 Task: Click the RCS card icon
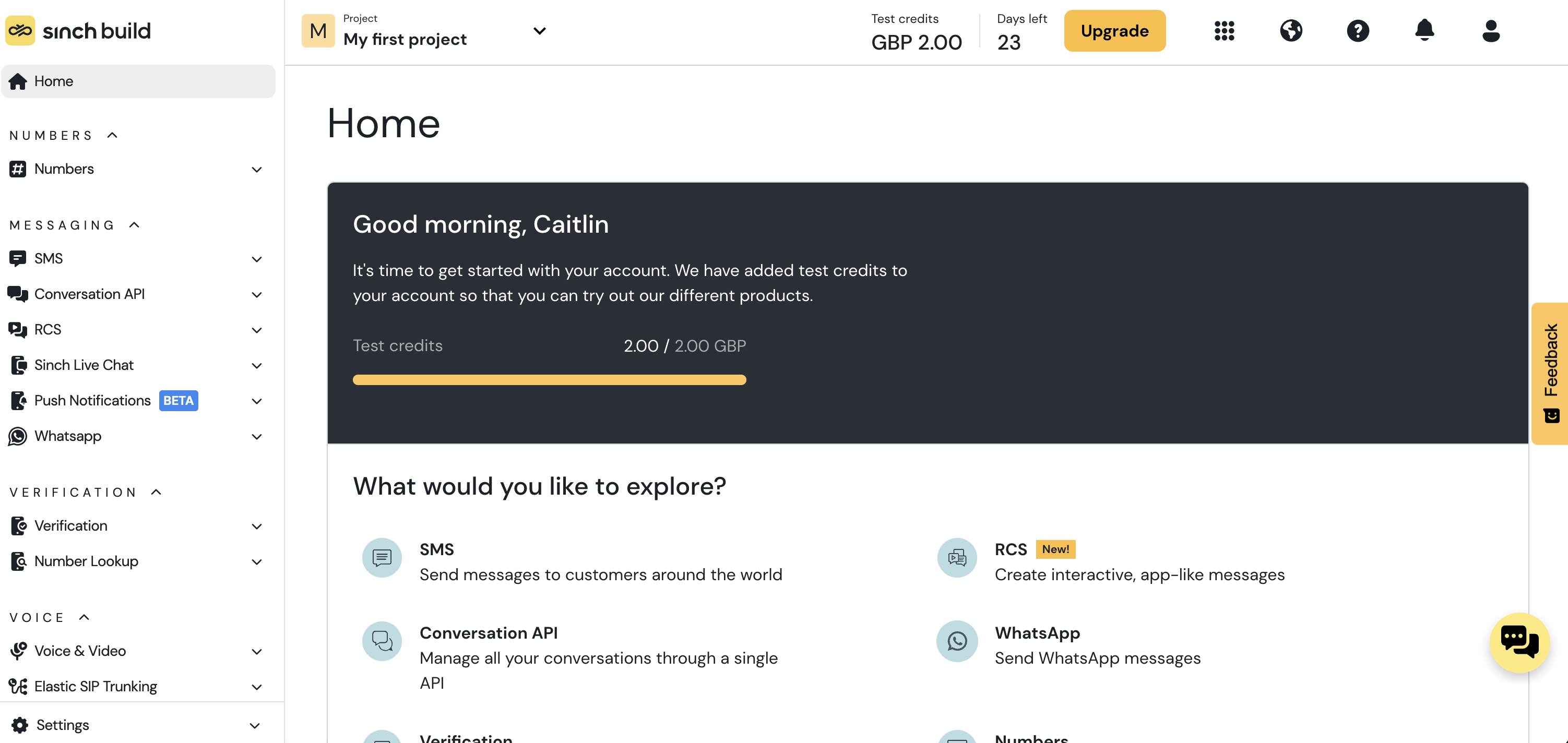pyautogui.click(x=957, y=557)
